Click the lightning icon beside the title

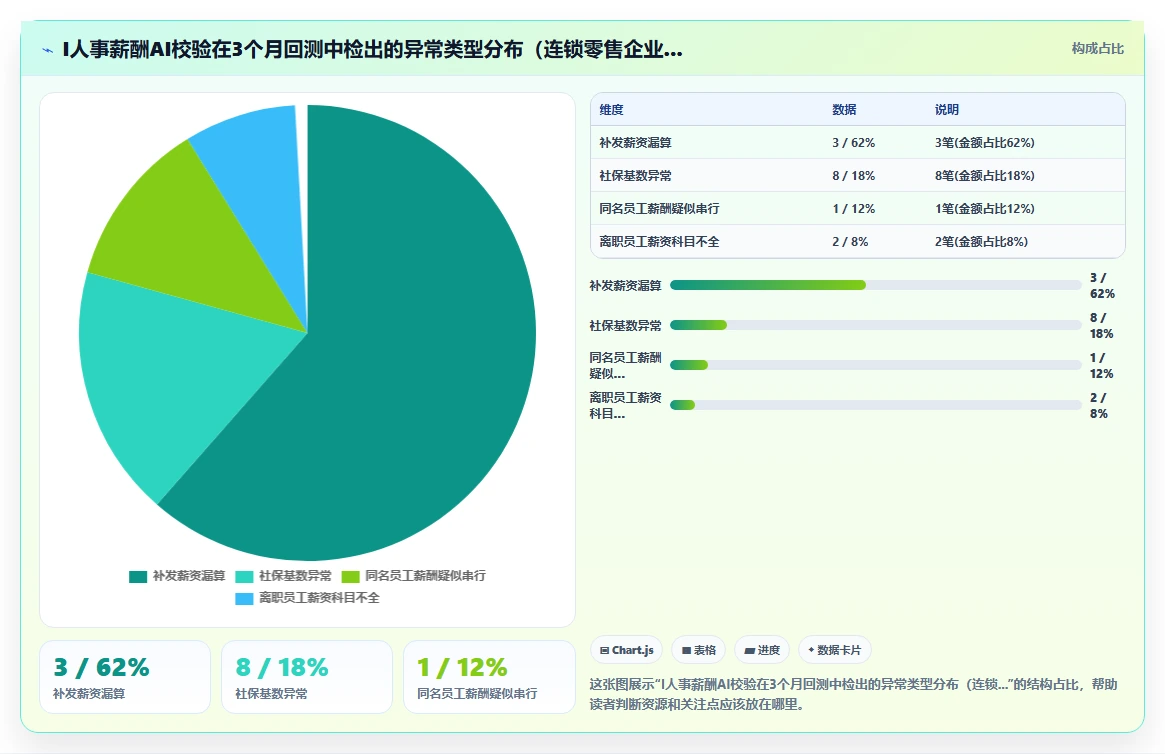pyautogui.click(x=48, y=51)
